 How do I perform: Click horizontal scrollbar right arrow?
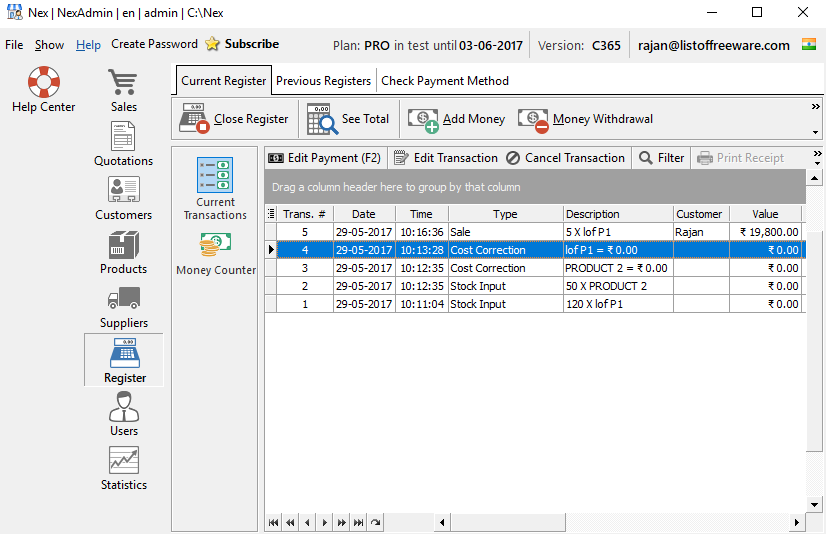[796, 522]
